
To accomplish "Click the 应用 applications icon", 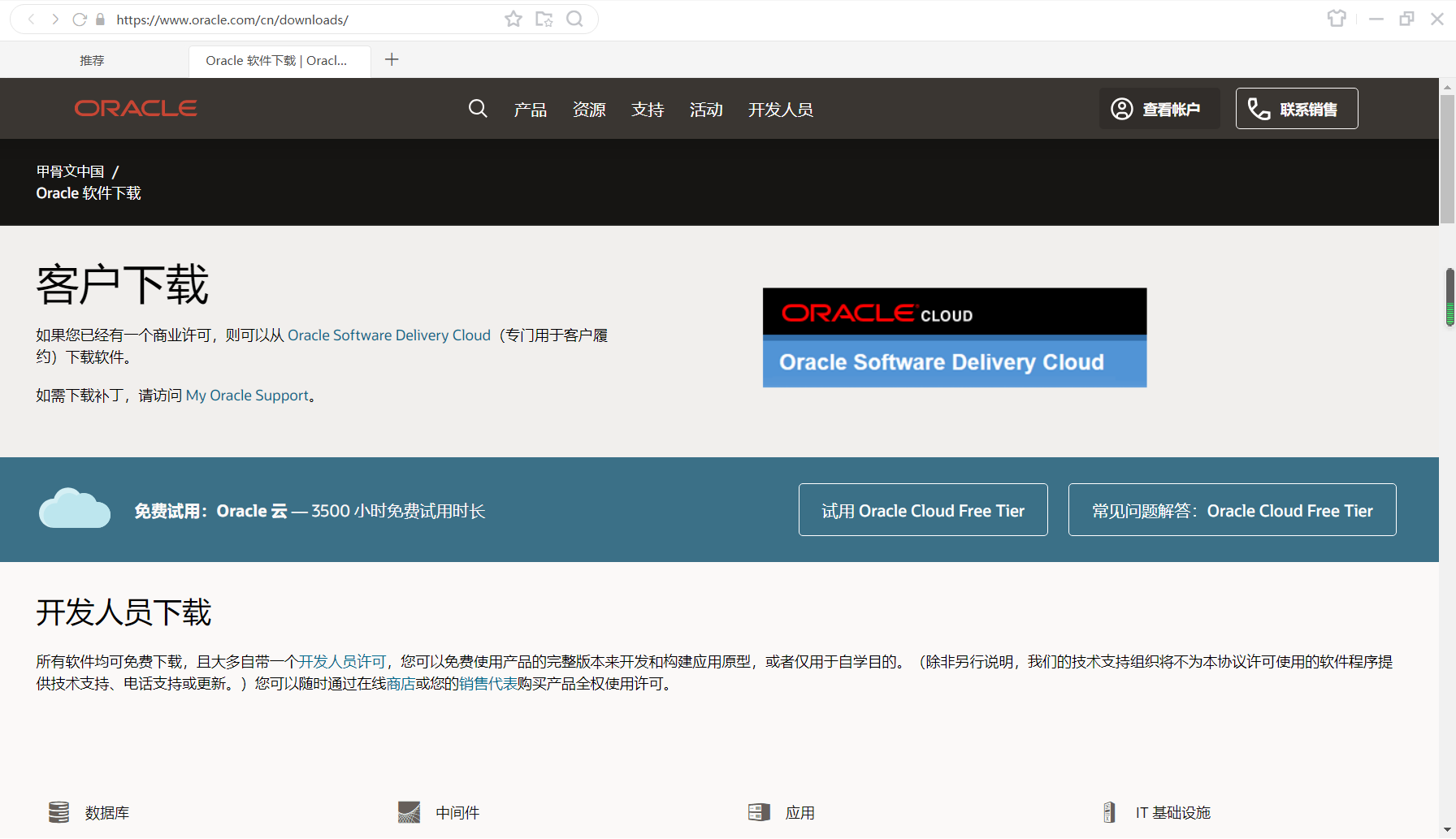I will point(759,812).
